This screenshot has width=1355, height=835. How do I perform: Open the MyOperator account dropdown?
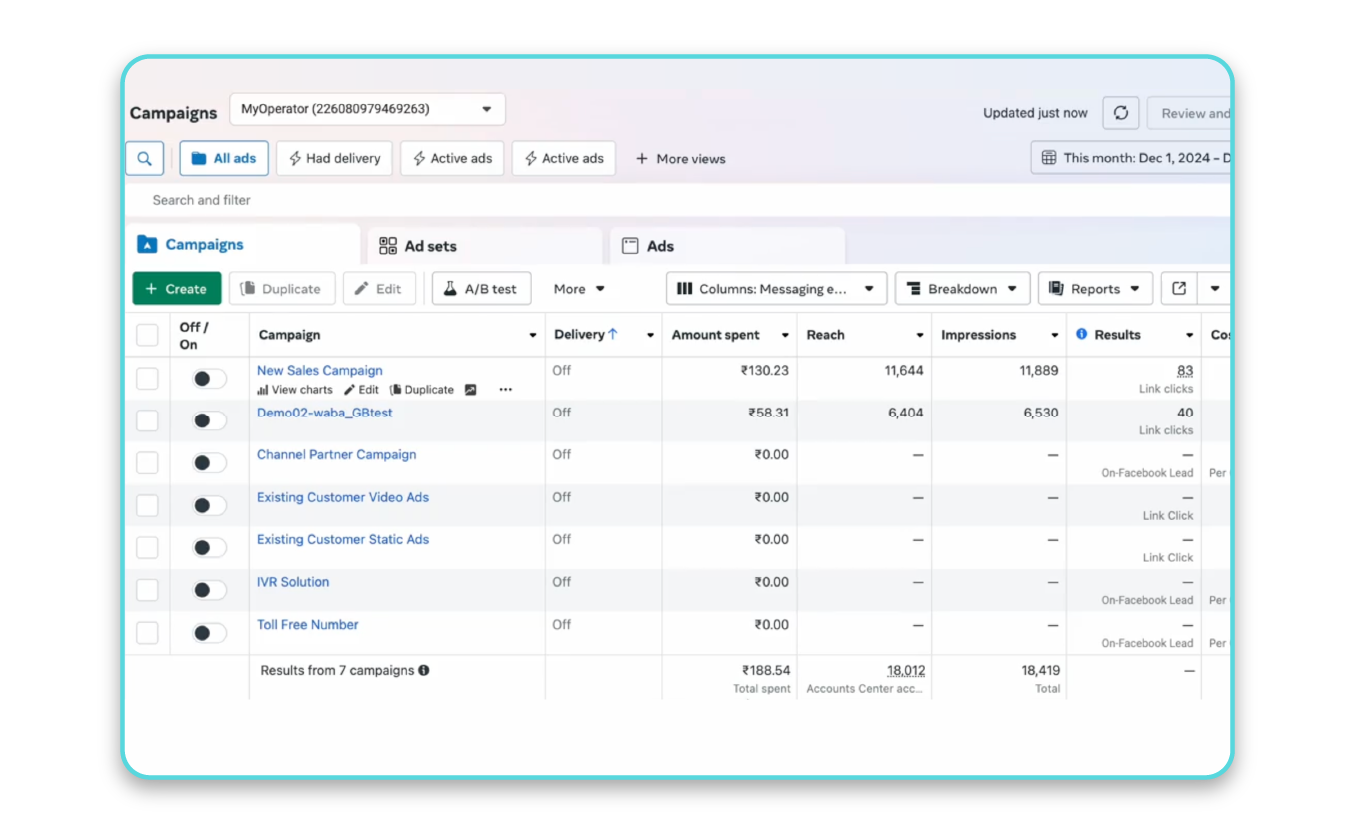coord(367,109)
